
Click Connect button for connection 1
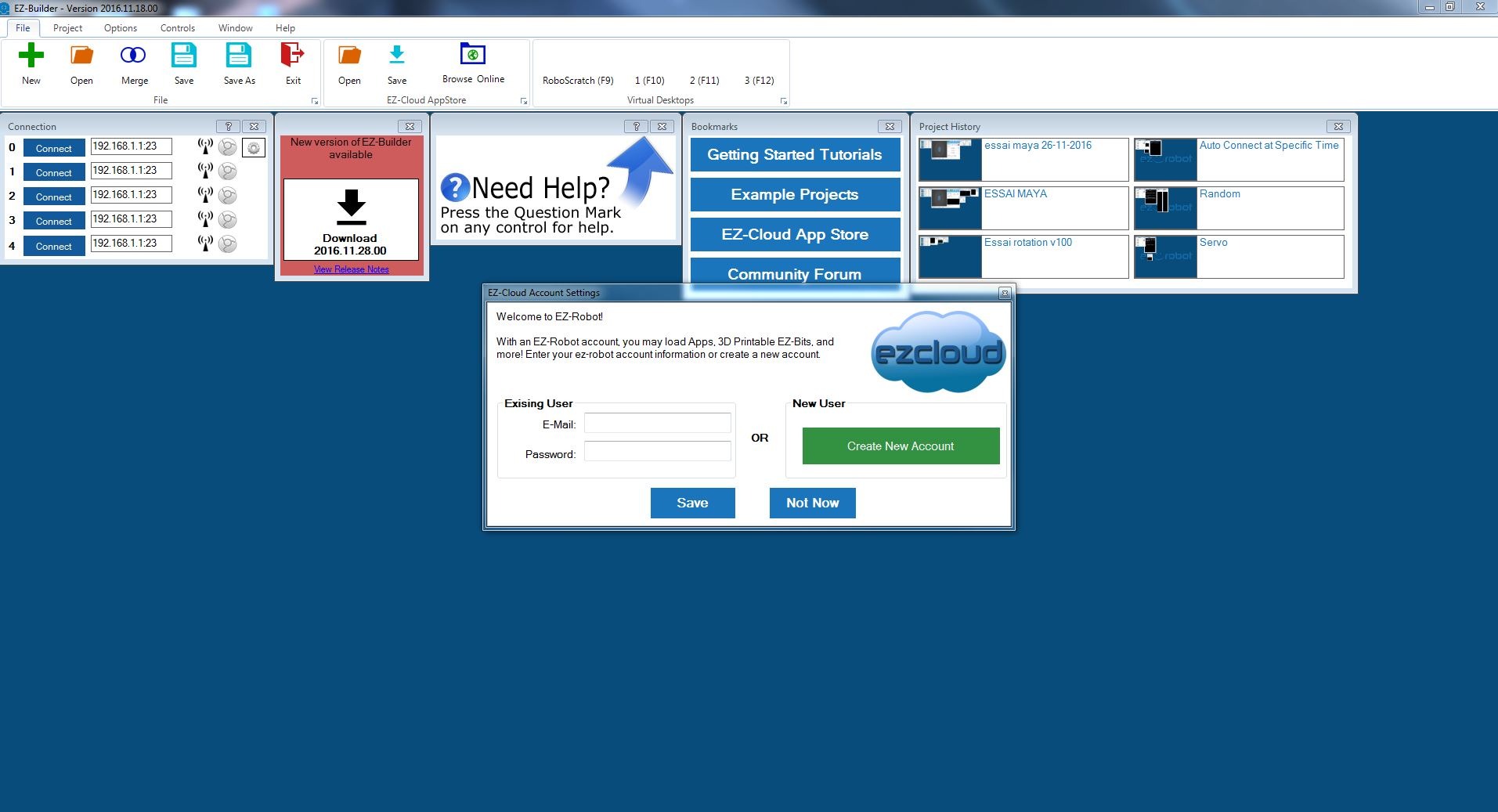click(x=54, y=172)
